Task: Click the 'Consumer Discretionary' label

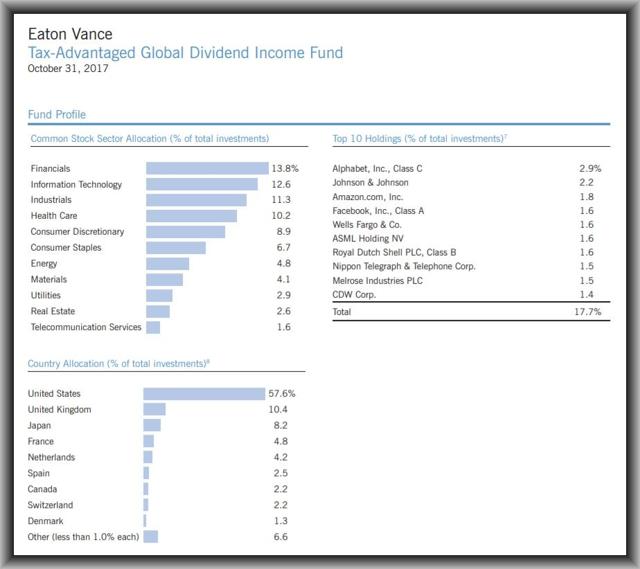Action: (x=77, y=232)
